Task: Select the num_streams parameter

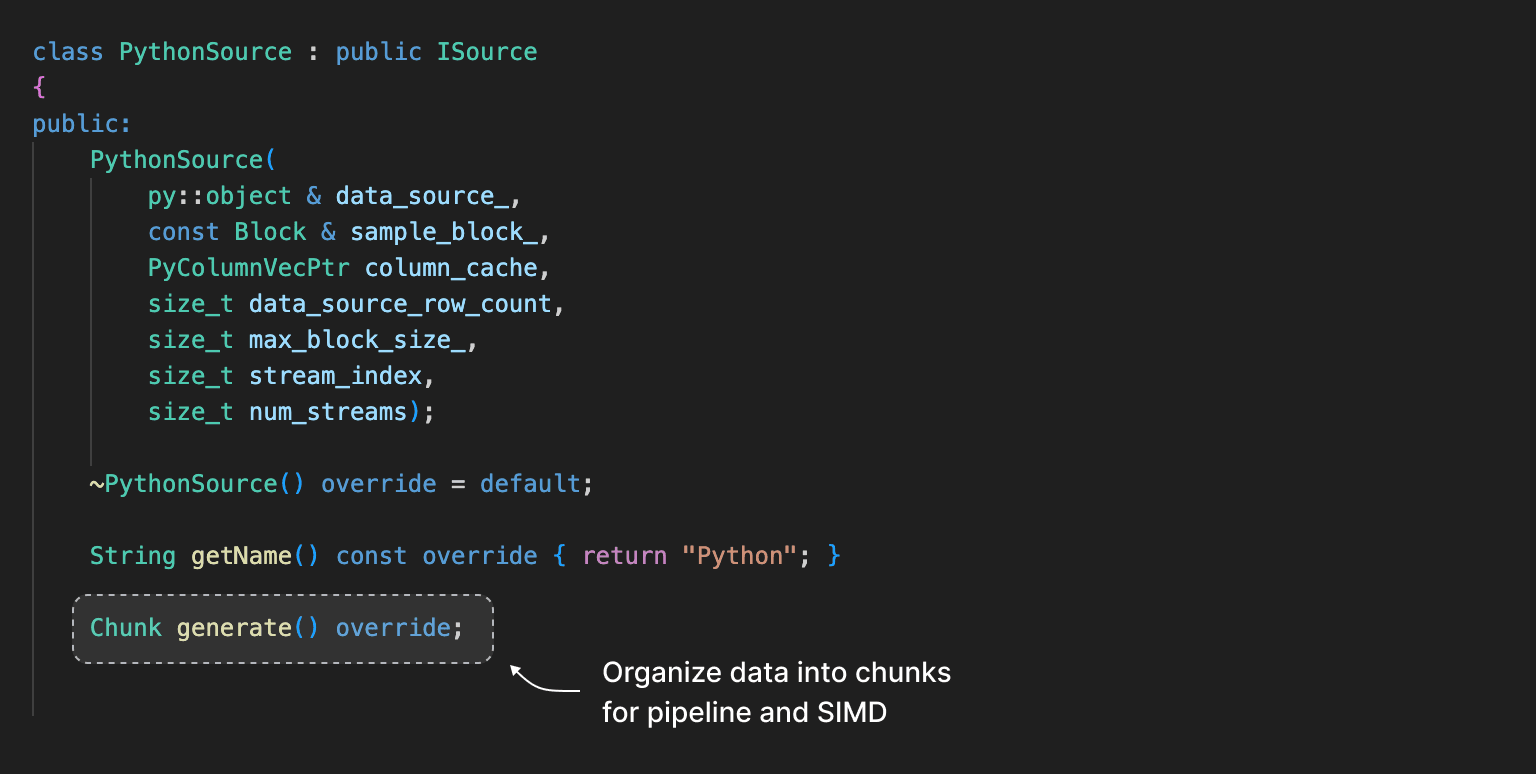Action: (x=328, y=412)
